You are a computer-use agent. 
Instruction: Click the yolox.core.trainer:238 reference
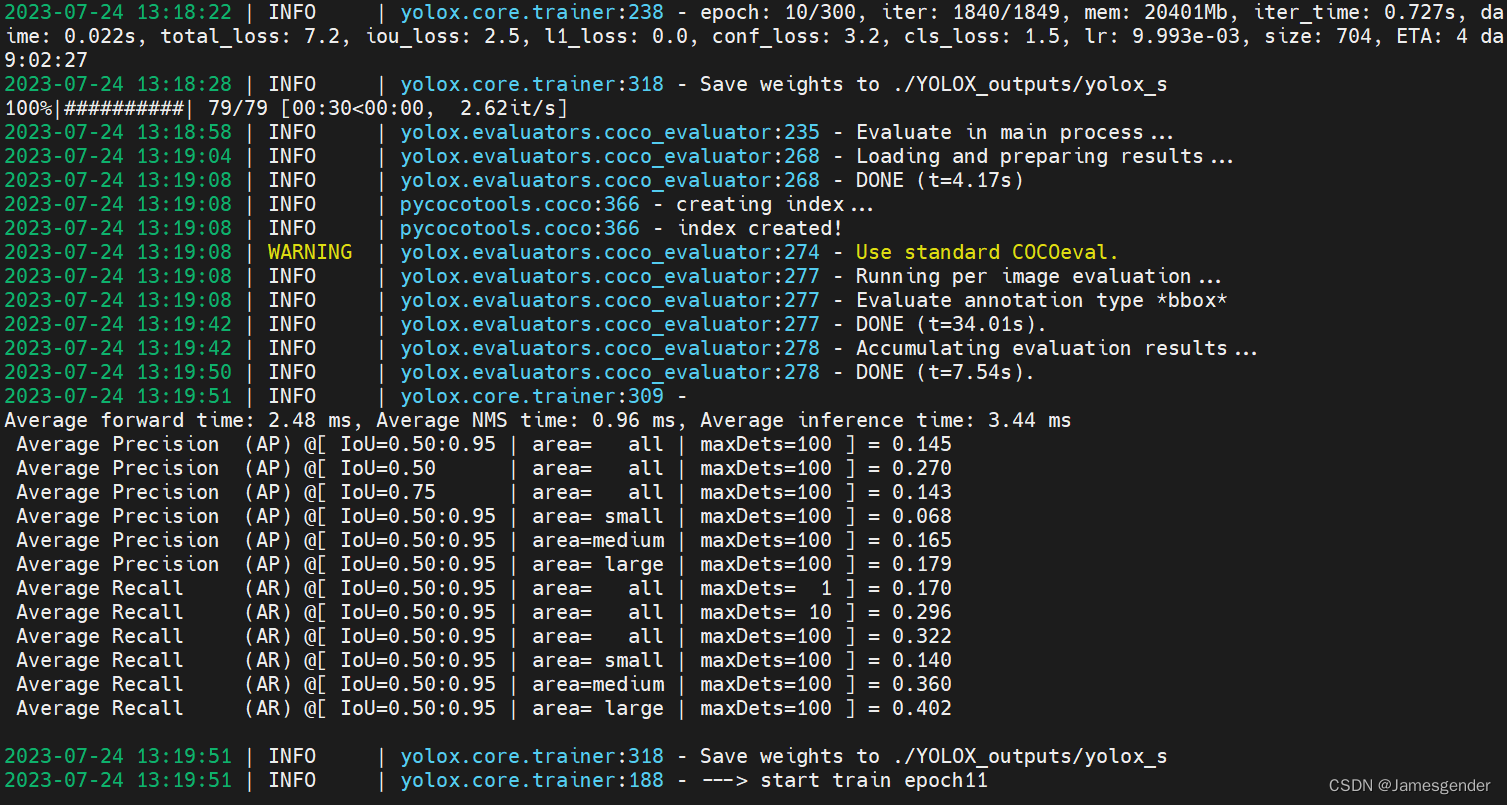coord(531,12)
